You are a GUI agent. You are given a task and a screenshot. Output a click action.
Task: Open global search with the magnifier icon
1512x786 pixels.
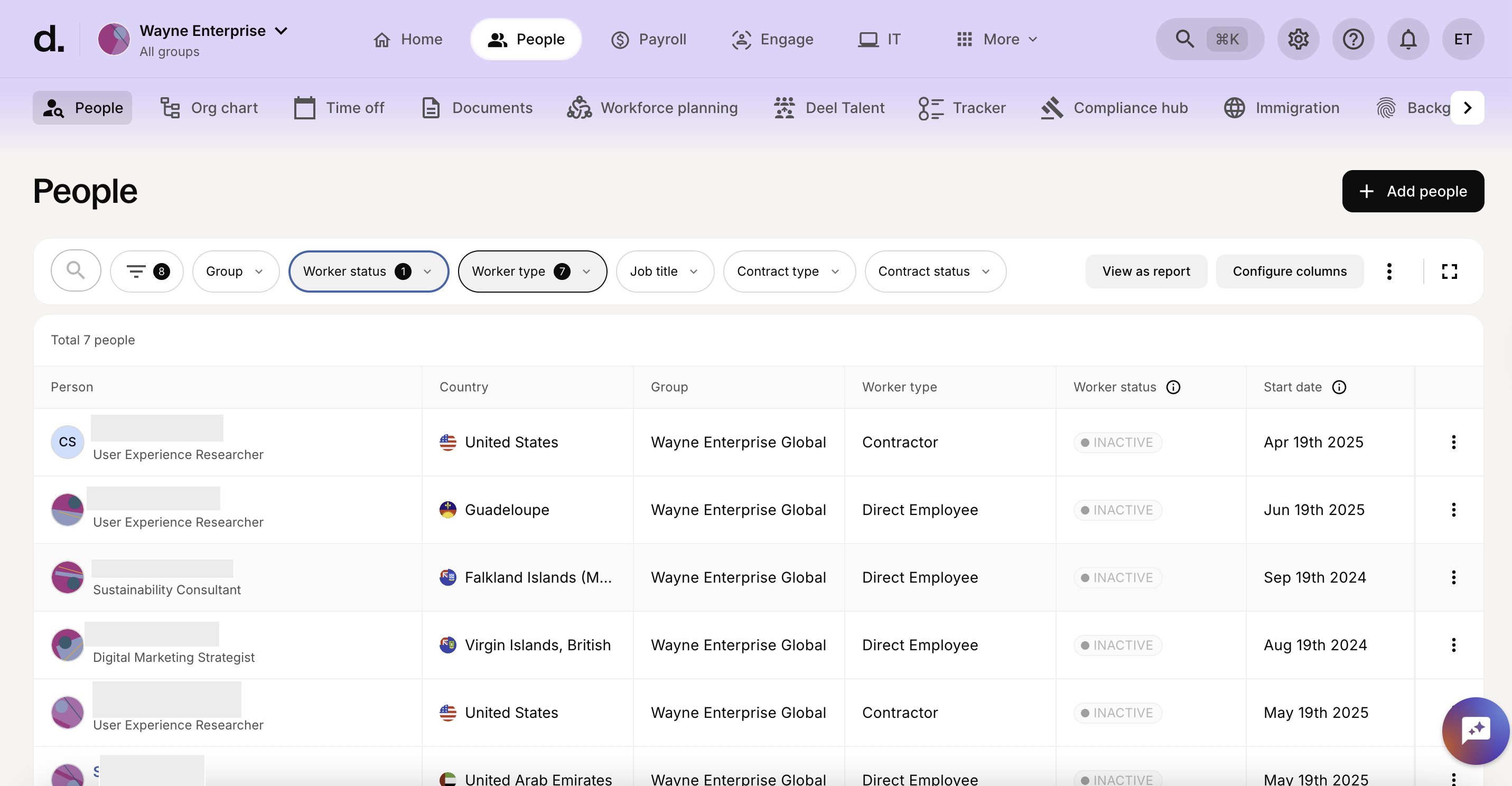1184,39
